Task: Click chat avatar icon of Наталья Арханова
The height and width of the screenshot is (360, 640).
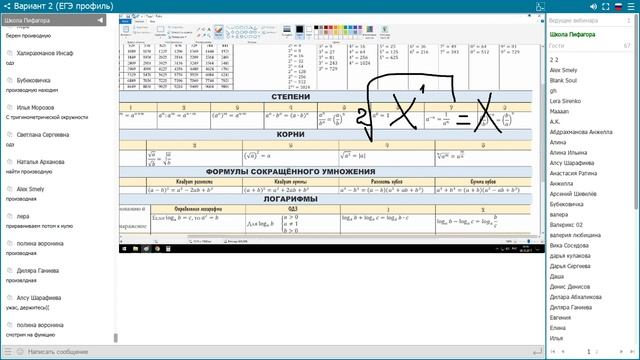Action: pyautogui.click(x=9, y=162)
